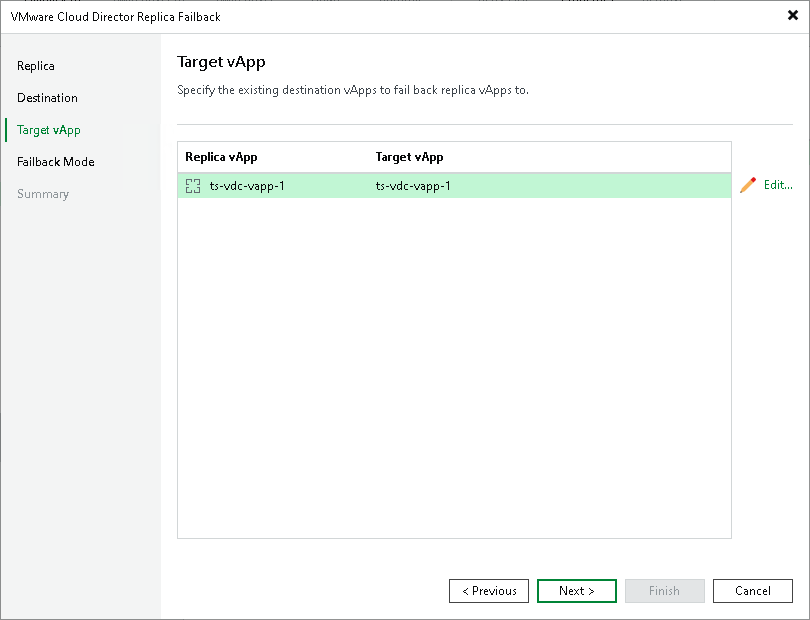Switch to the Failback Mode step
810x620 pixels.
pyautogui.click(x=56, y=162)
